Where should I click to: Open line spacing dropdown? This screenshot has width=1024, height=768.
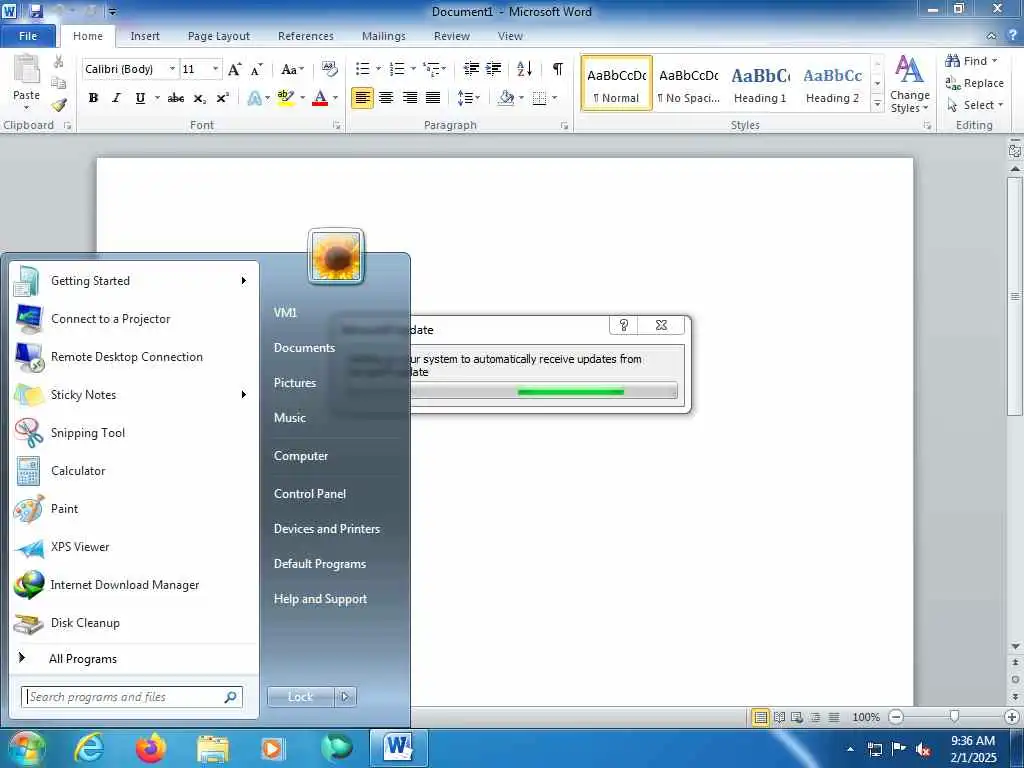468,98
